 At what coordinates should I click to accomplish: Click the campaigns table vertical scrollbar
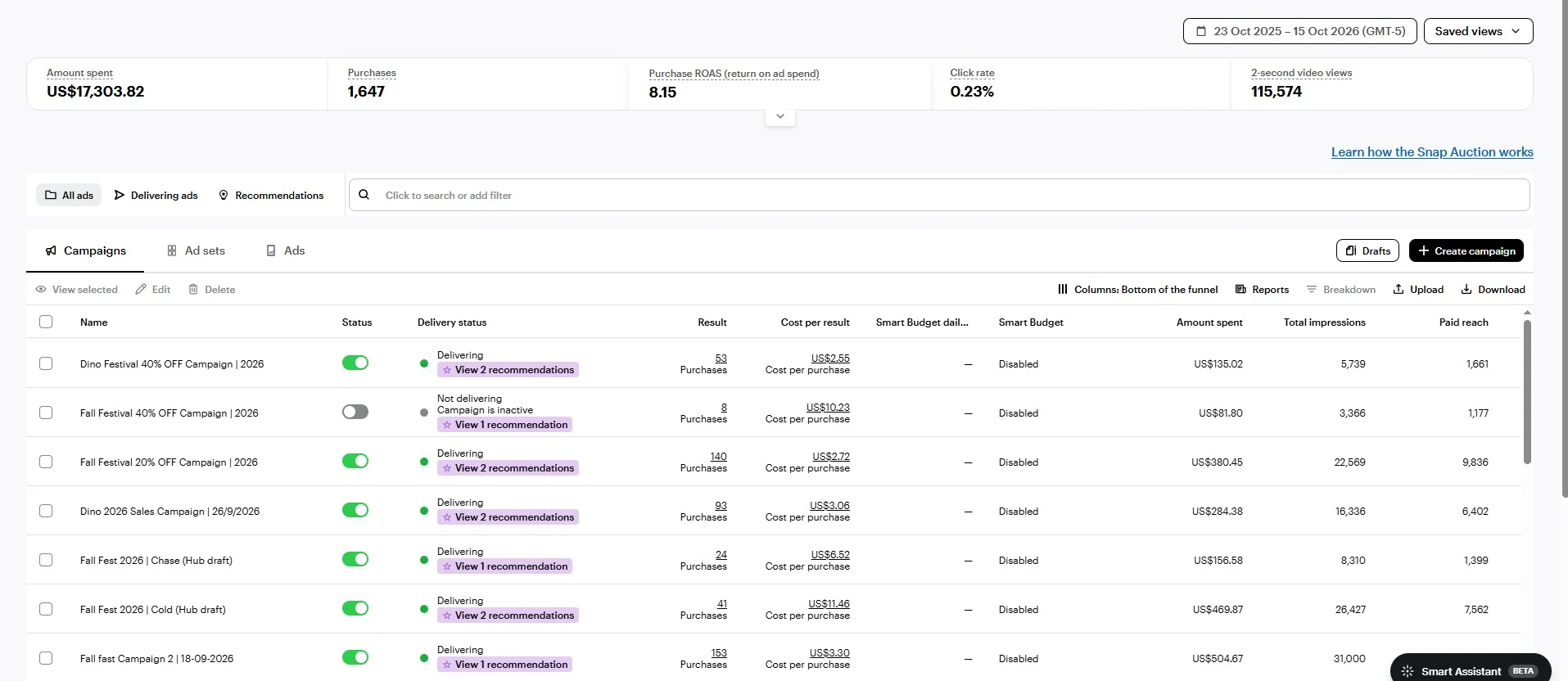(x=1527, y=391)
